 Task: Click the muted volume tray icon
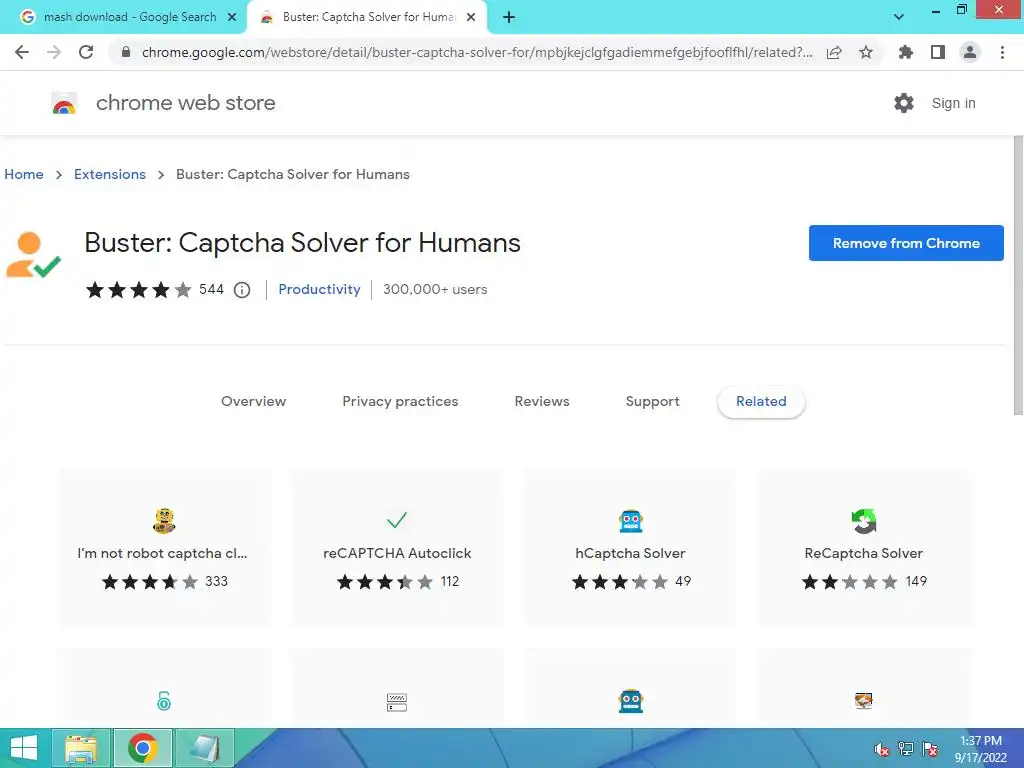click(882, 749)
